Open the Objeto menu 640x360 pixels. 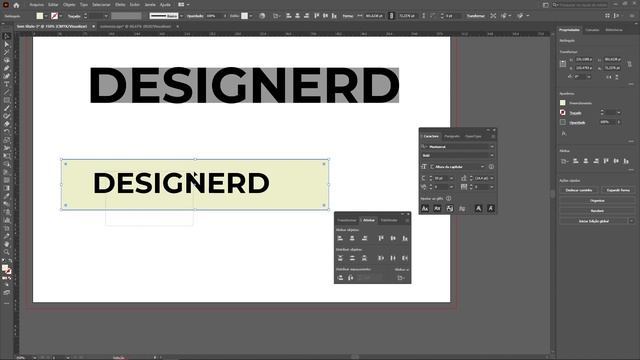[69, 5]
